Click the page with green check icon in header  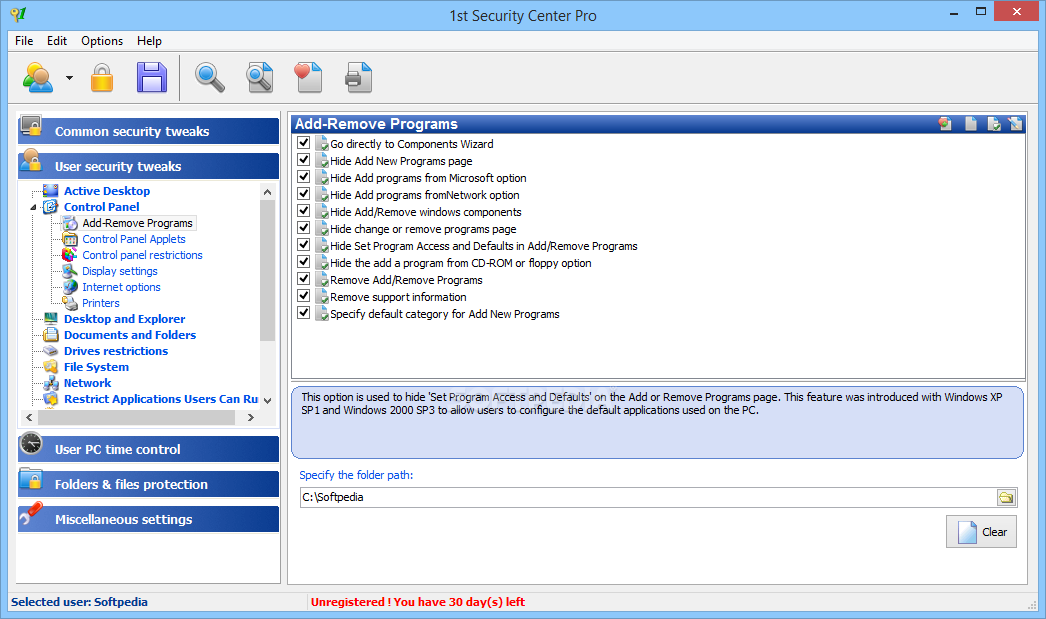coord(994,124)
